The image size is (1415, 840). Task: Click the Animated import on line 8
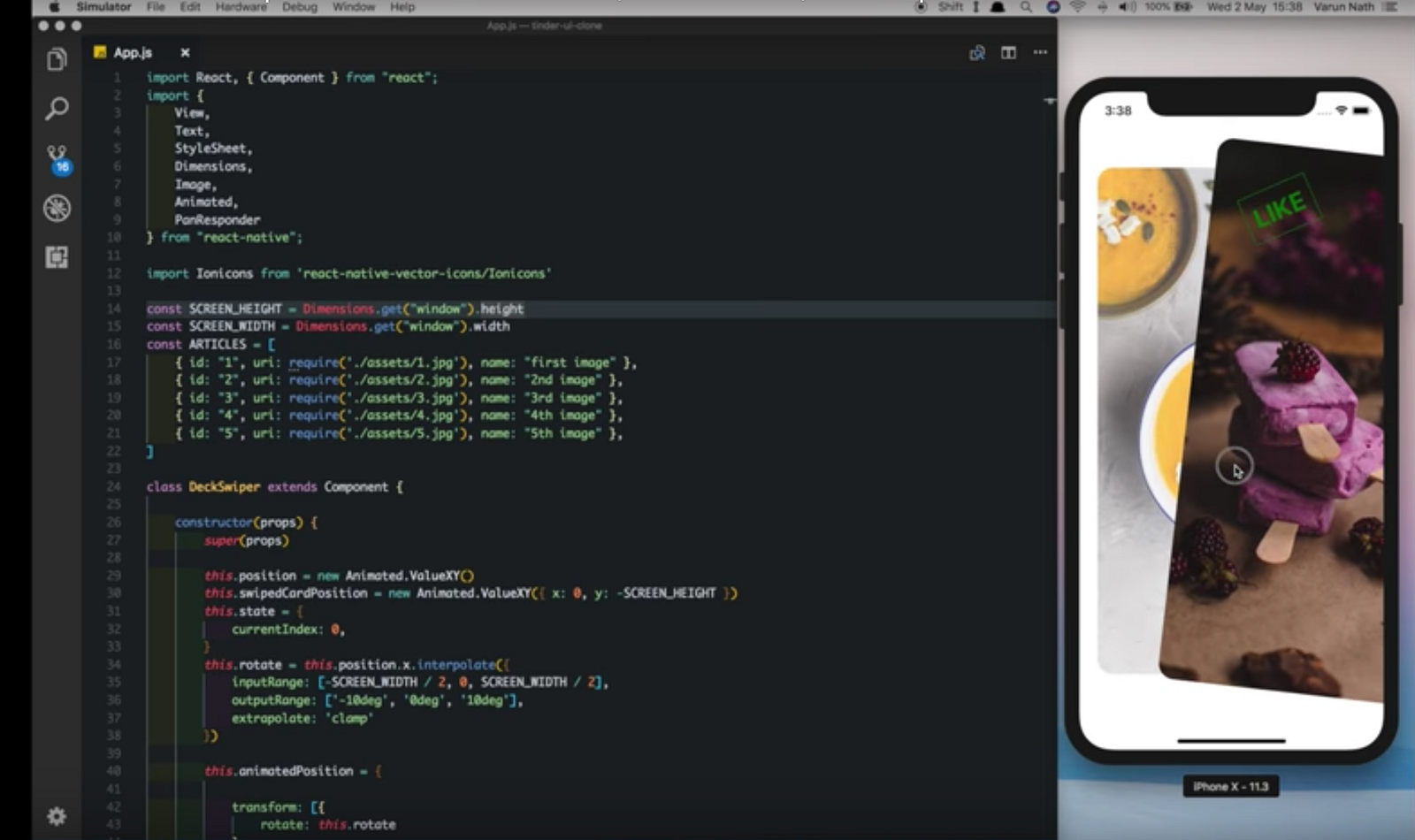coord(203,202)
